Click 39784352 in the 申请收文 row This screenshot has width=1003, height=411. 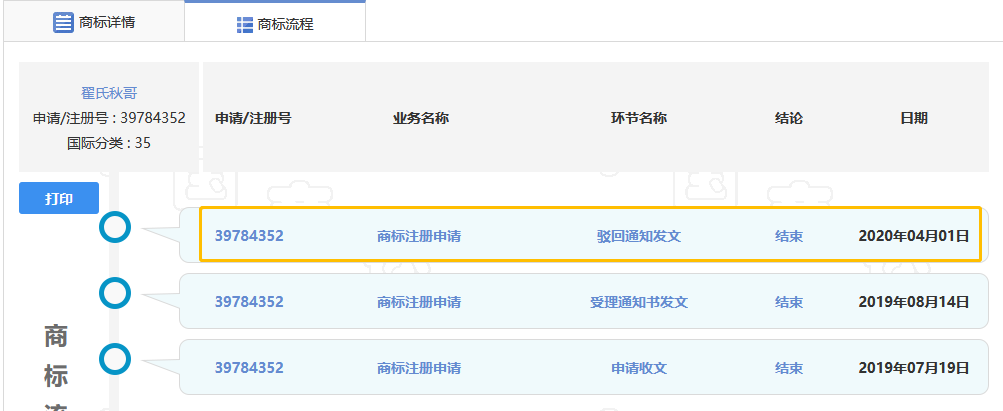pos(249,368)
